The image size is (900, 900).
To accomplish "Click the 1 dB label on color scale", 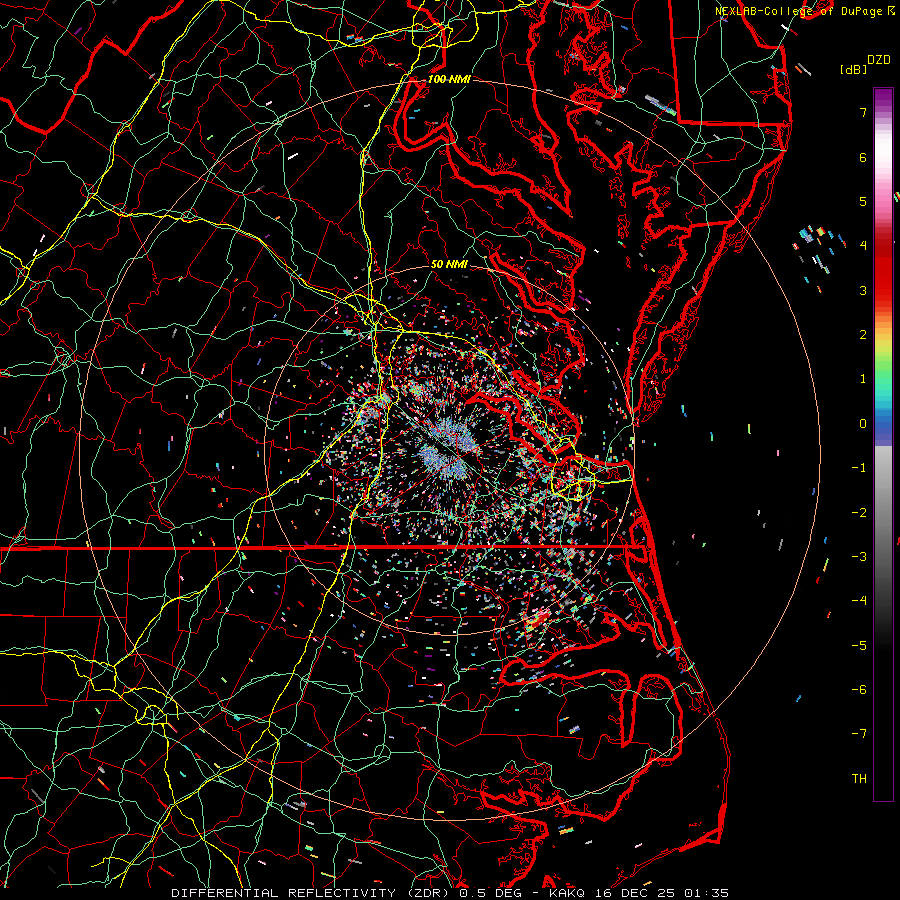I will (863, 379).
